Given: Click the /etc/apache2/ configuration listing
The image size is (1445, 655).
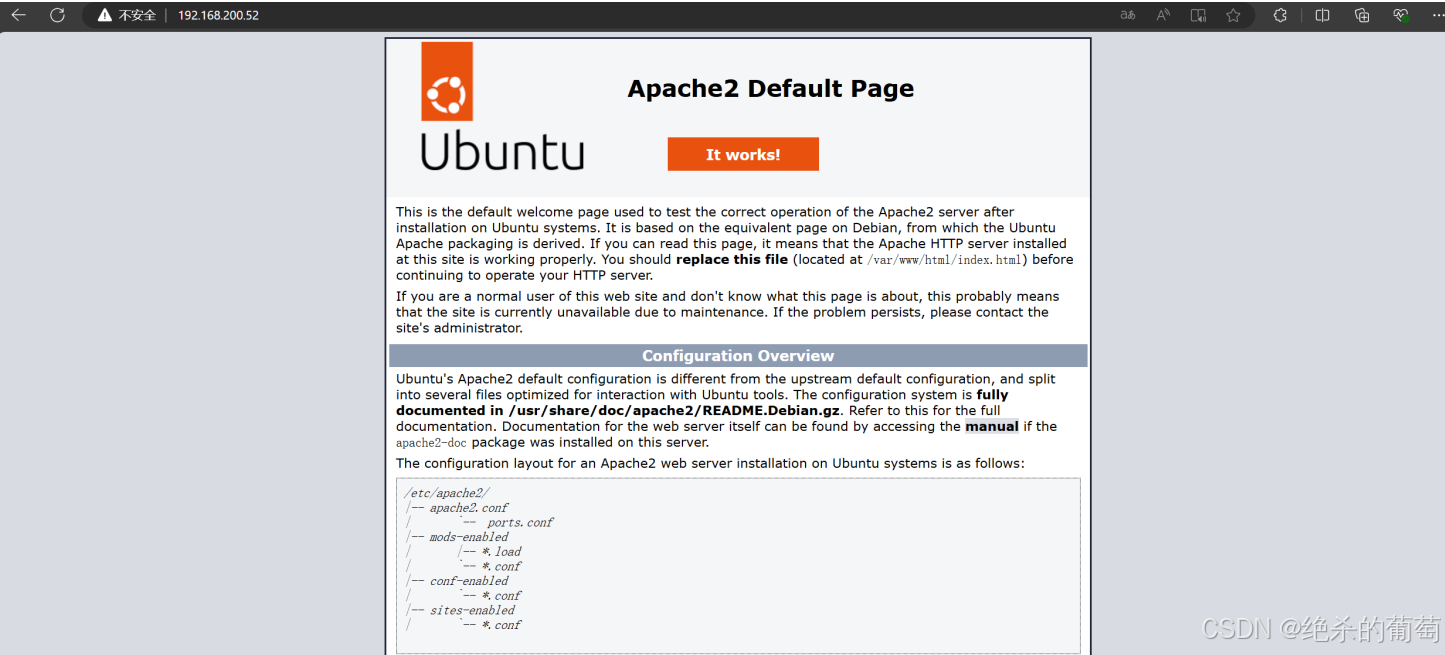Looking at the screenshot, I should 447,492.
